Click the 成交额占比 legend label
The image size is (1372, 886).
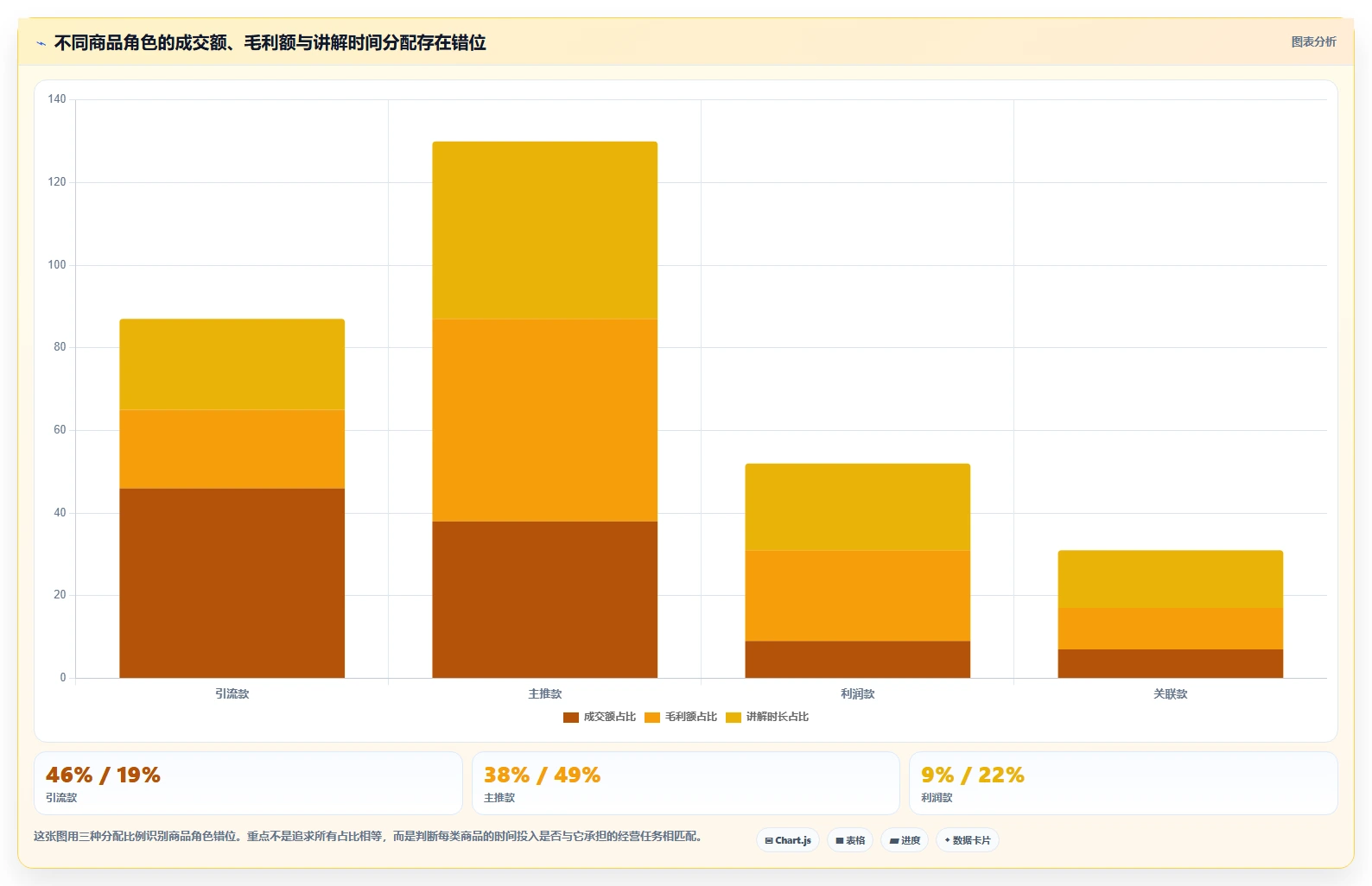pyautogui.click(x=609, y=717)
